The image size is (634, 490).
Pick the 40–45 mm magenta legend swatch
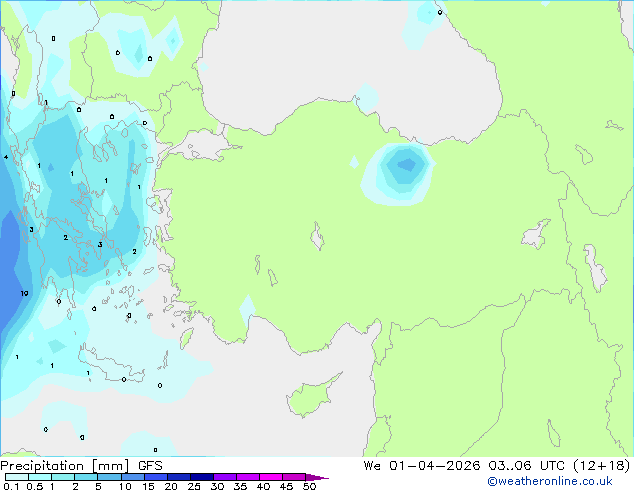[270, 477]
